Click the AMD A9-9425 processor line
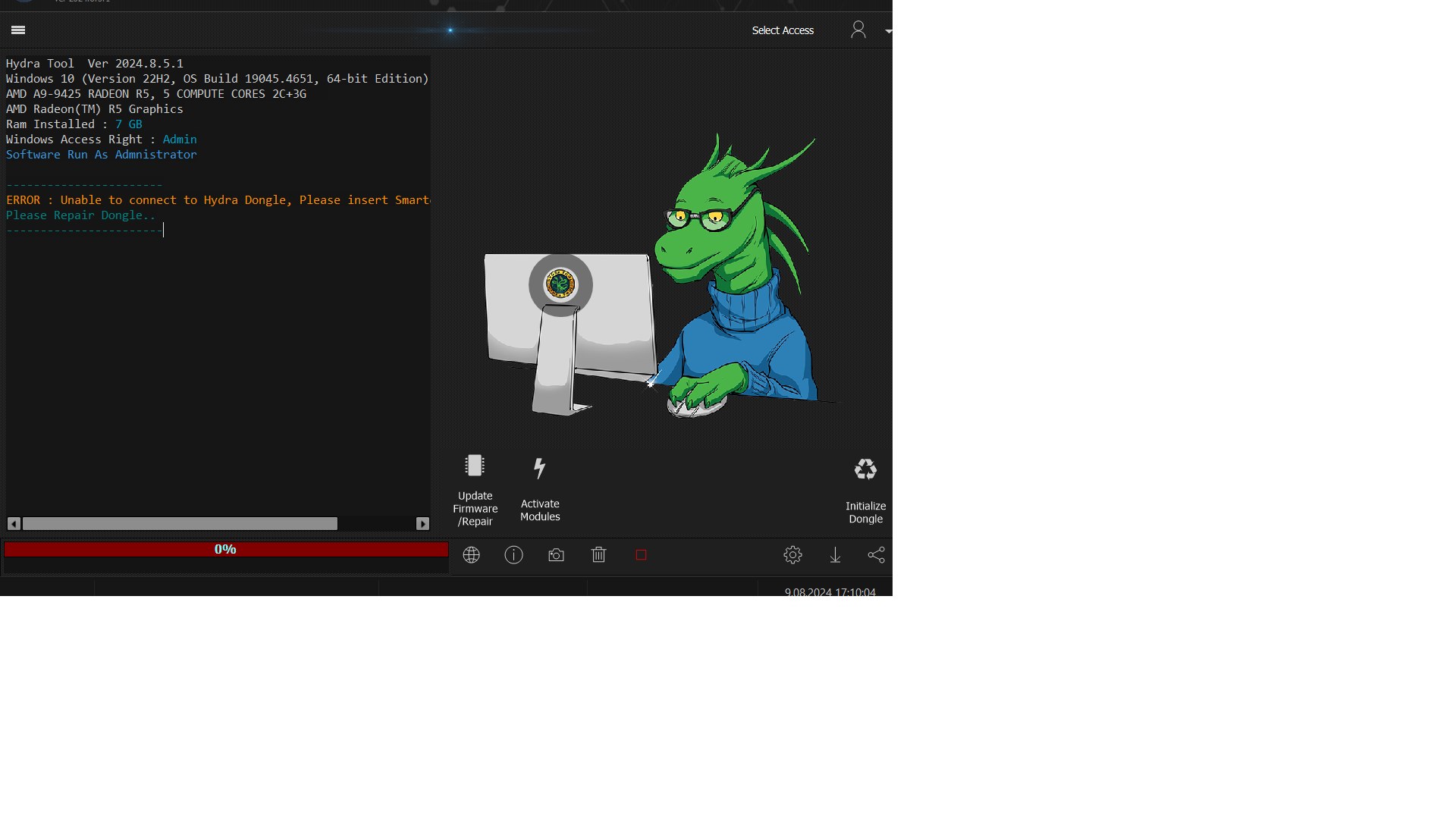This screenshot has height=819, width=1456. pyautogui.click(x=156, y=94)
